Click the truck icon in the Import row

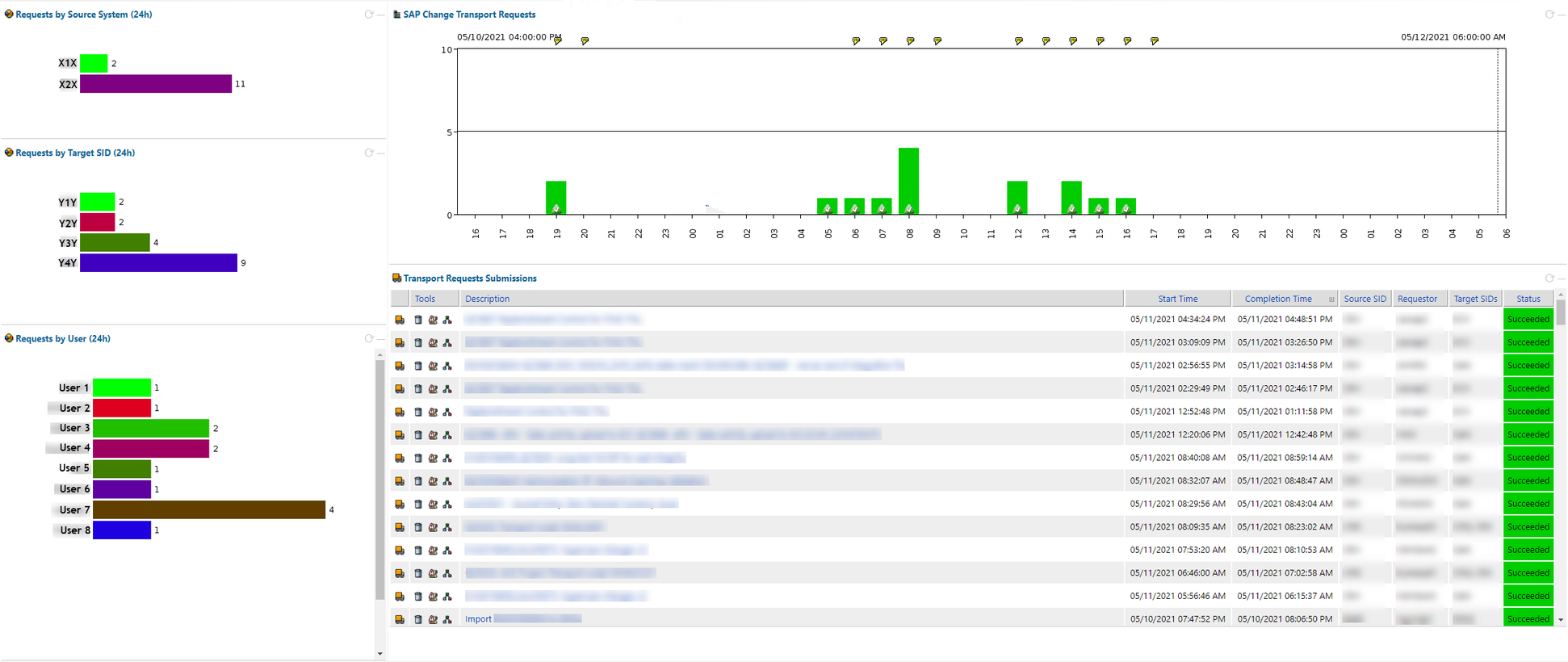pos(400,619)
